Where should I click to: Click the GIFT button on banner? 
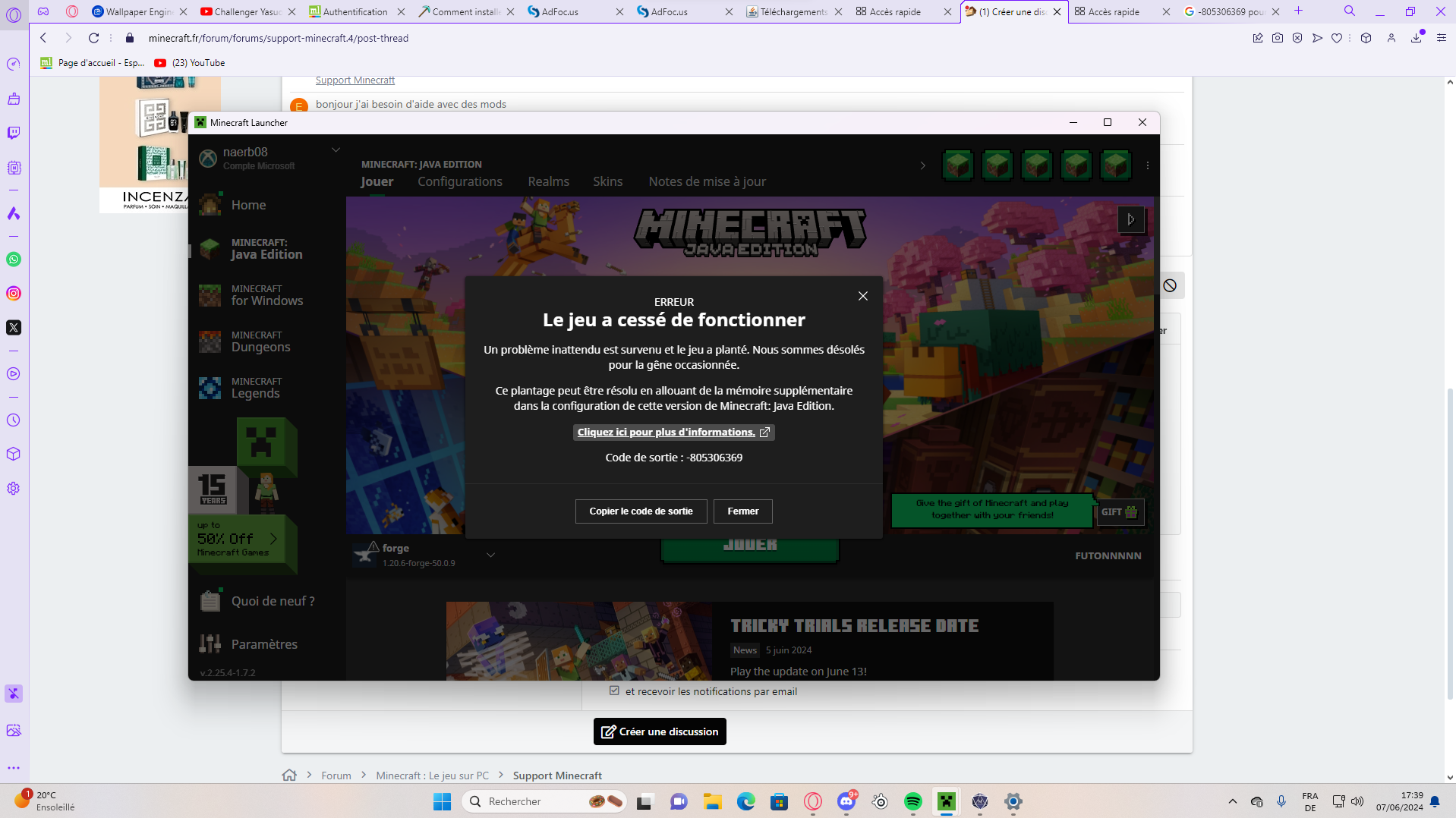[x=1120, y=512]
